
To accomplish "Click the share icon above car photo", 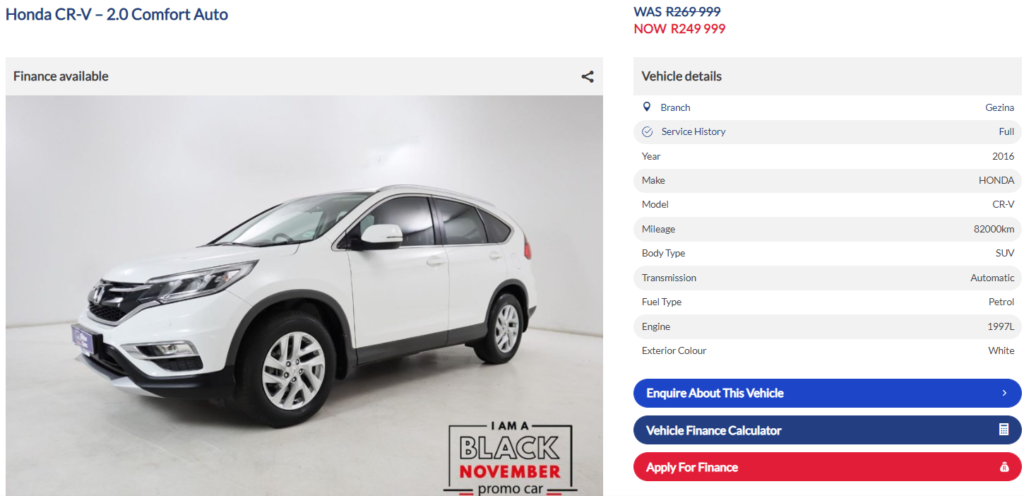I will tap(587, 76).
